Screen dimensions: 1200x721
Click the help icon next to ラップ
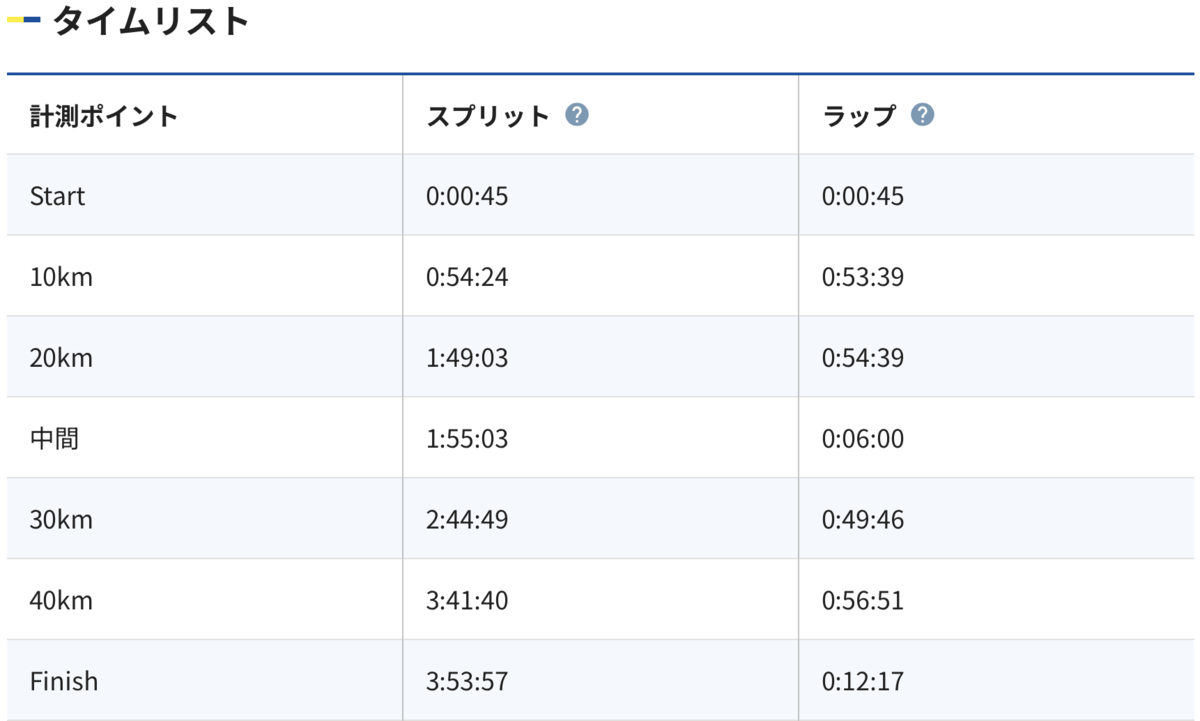click(922, 115)
